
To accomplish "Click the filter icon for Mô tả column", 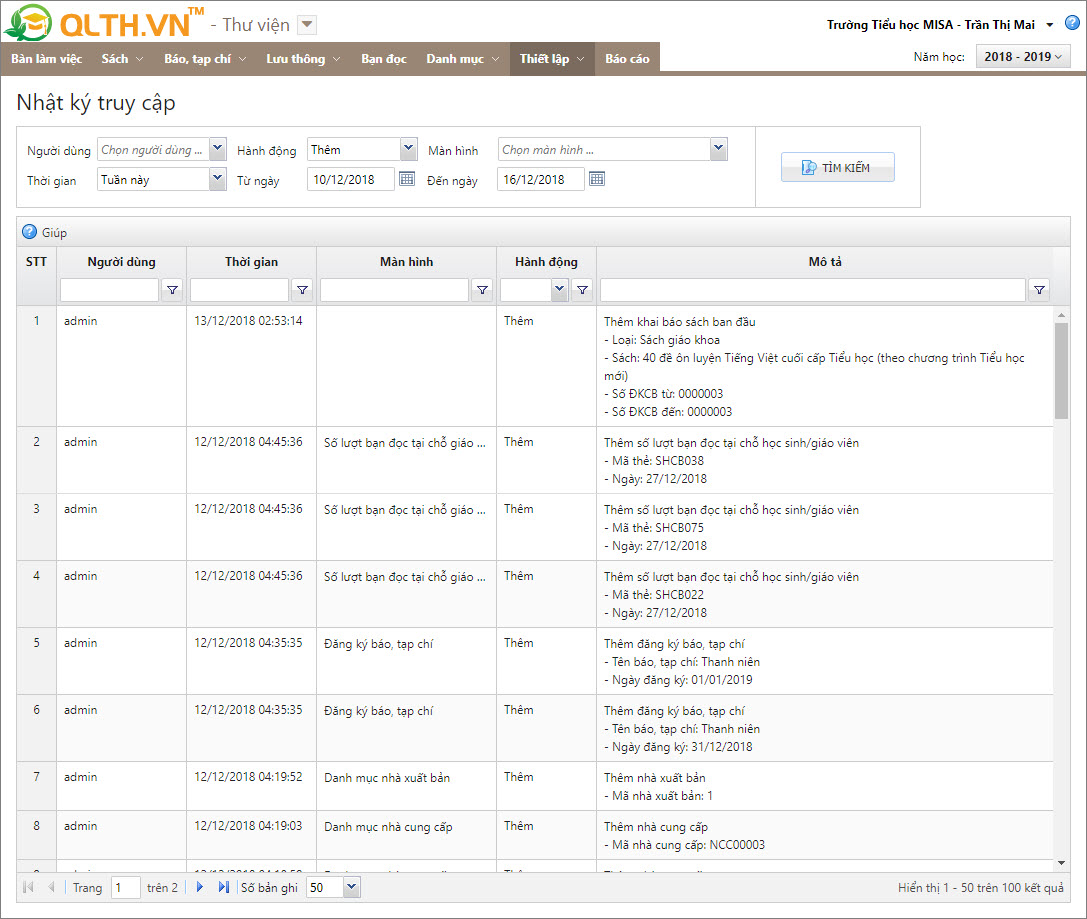I will coord(1039,290).
